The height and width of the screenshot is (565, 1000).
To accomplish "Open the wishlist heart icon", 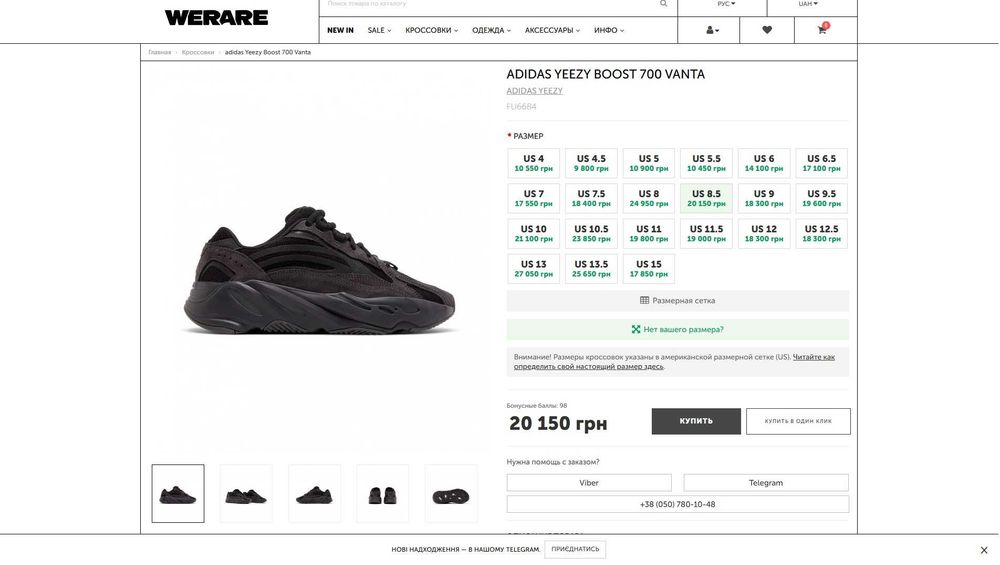I will coord(767,30).
